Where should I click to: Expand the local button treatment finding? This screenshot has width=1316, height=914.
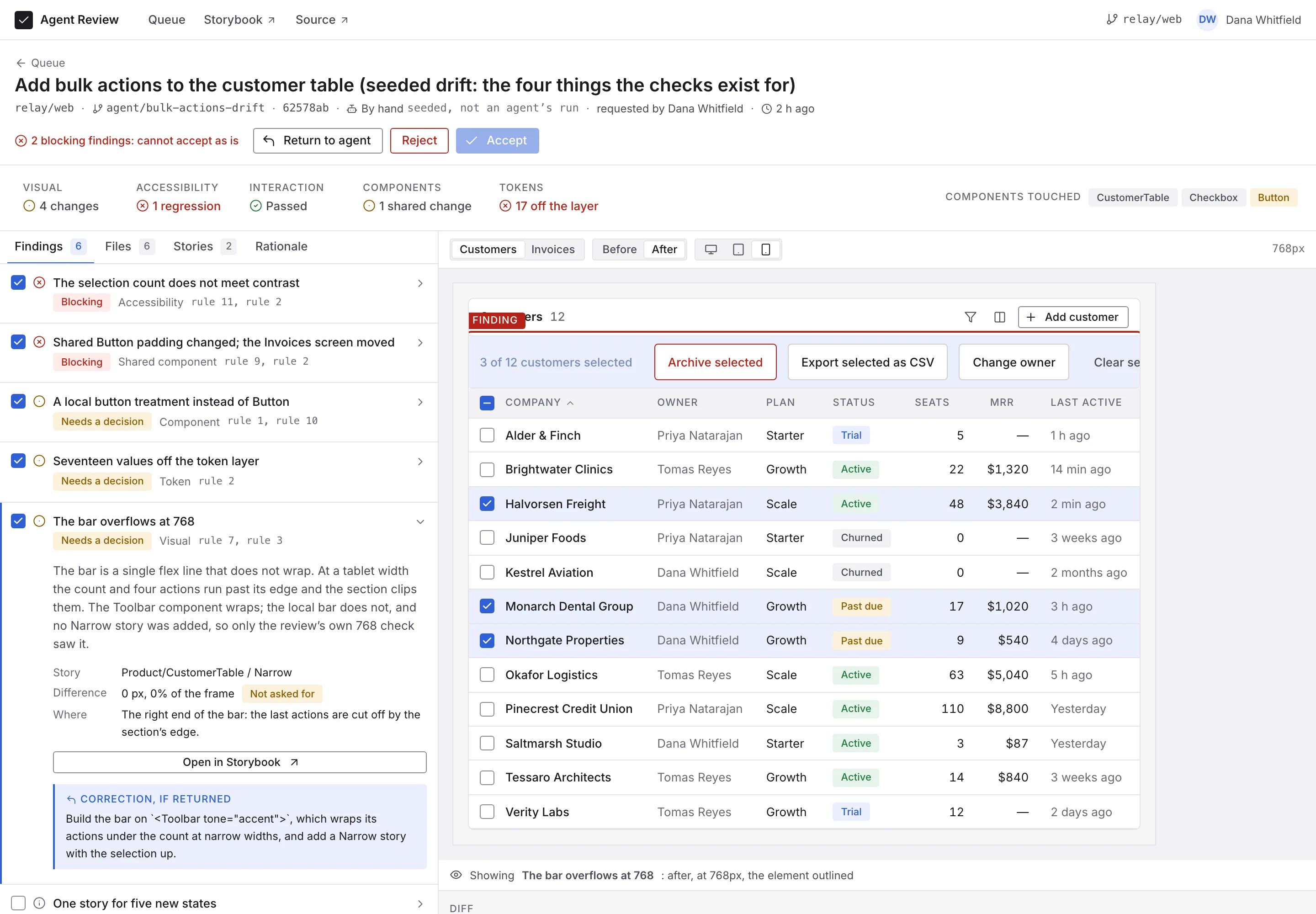pyautogui.click(x=420, y=403)
